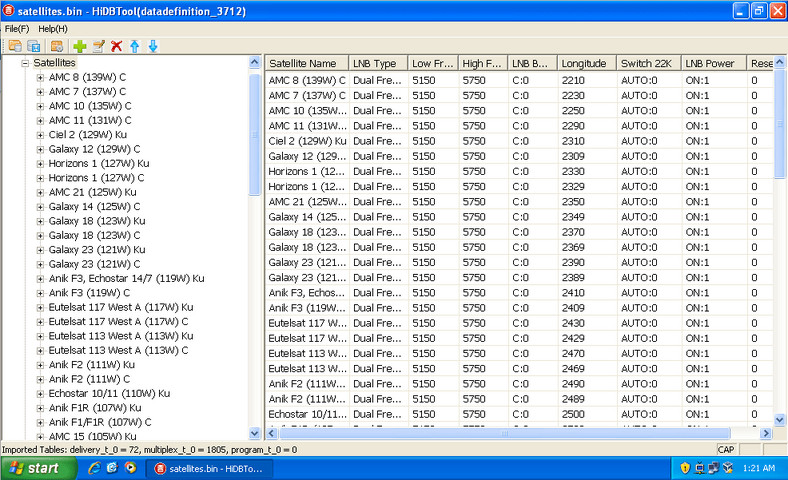
Task: Click the AMC 7 (137W) C table cell
Action: click(307, 95)
